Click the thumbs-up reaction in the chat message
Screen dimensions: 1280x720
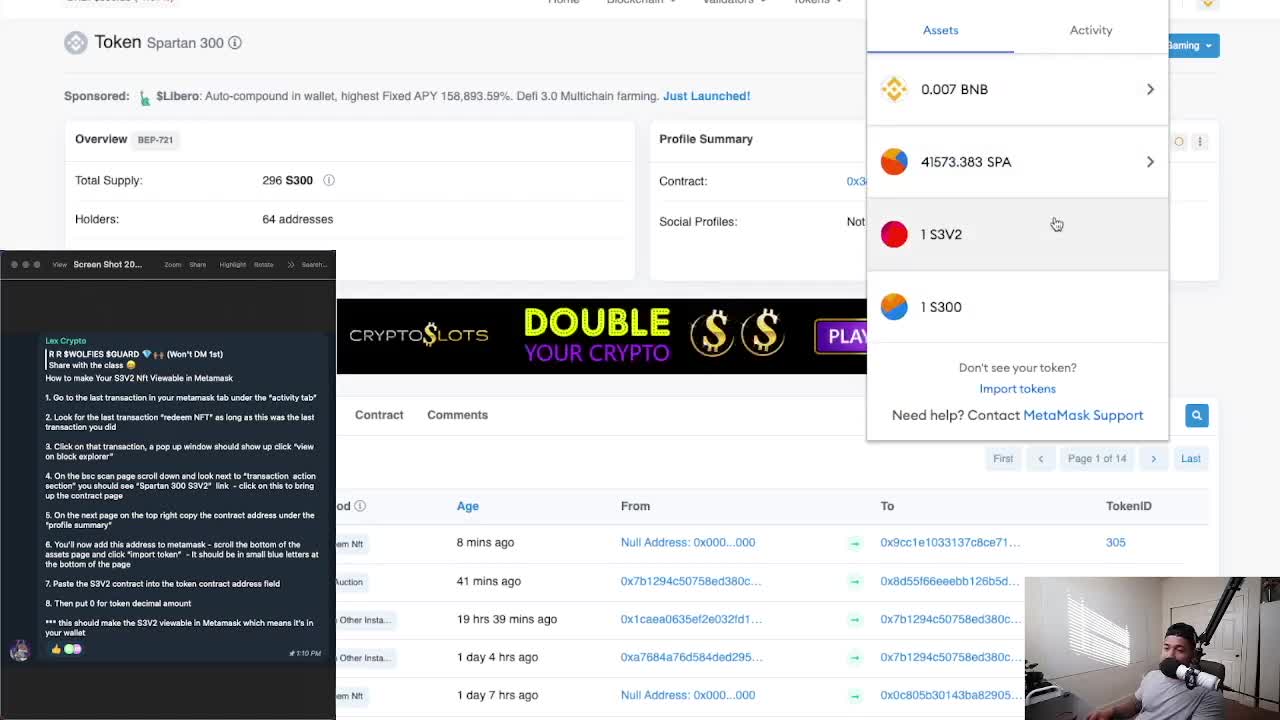pyautogui.click(x=55, y=649)
